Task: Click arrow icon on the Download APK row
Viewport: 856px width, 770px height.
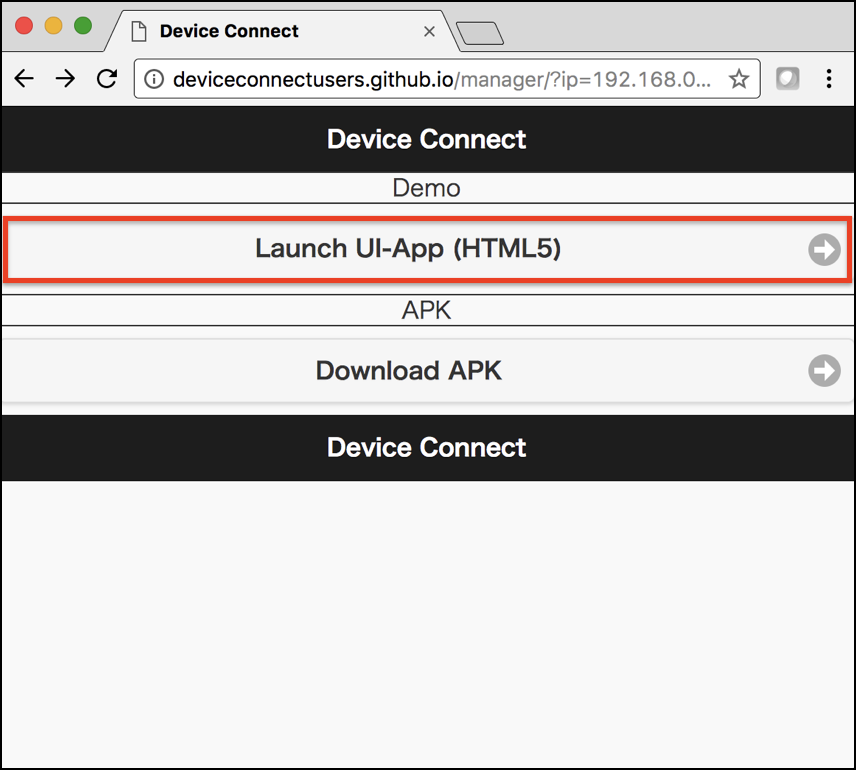Action: click(824, 371)
